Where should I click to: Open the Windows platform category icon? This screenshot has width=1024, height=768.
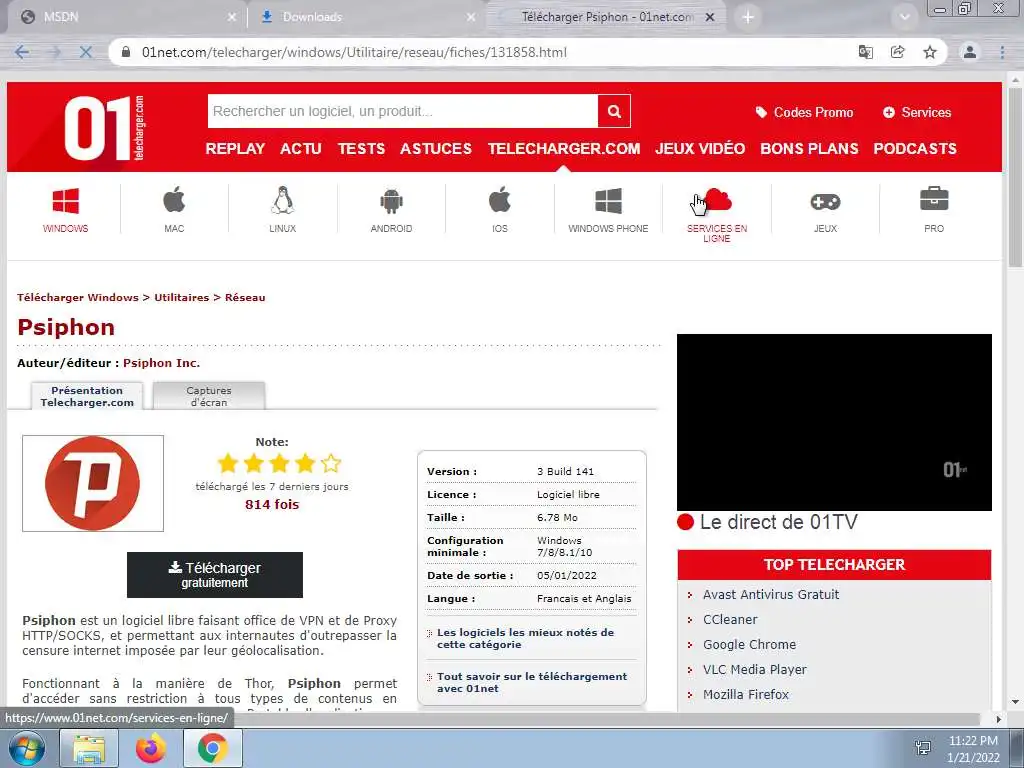[65, 201]
